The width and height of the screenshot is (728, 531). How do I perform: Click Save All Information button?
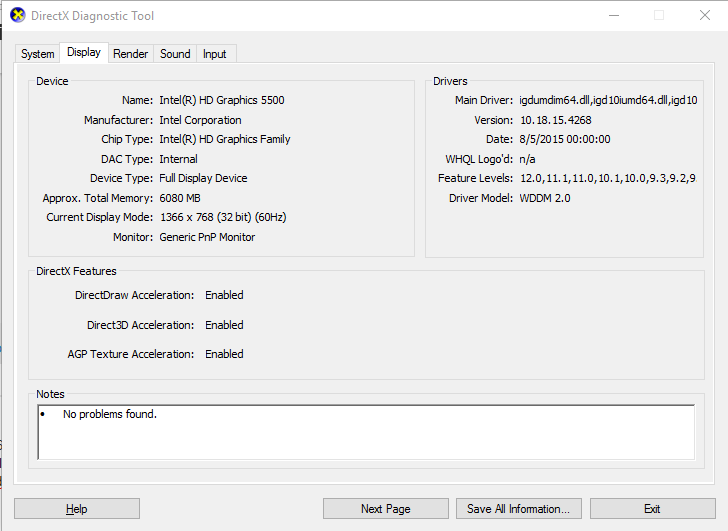click(519, 509)
